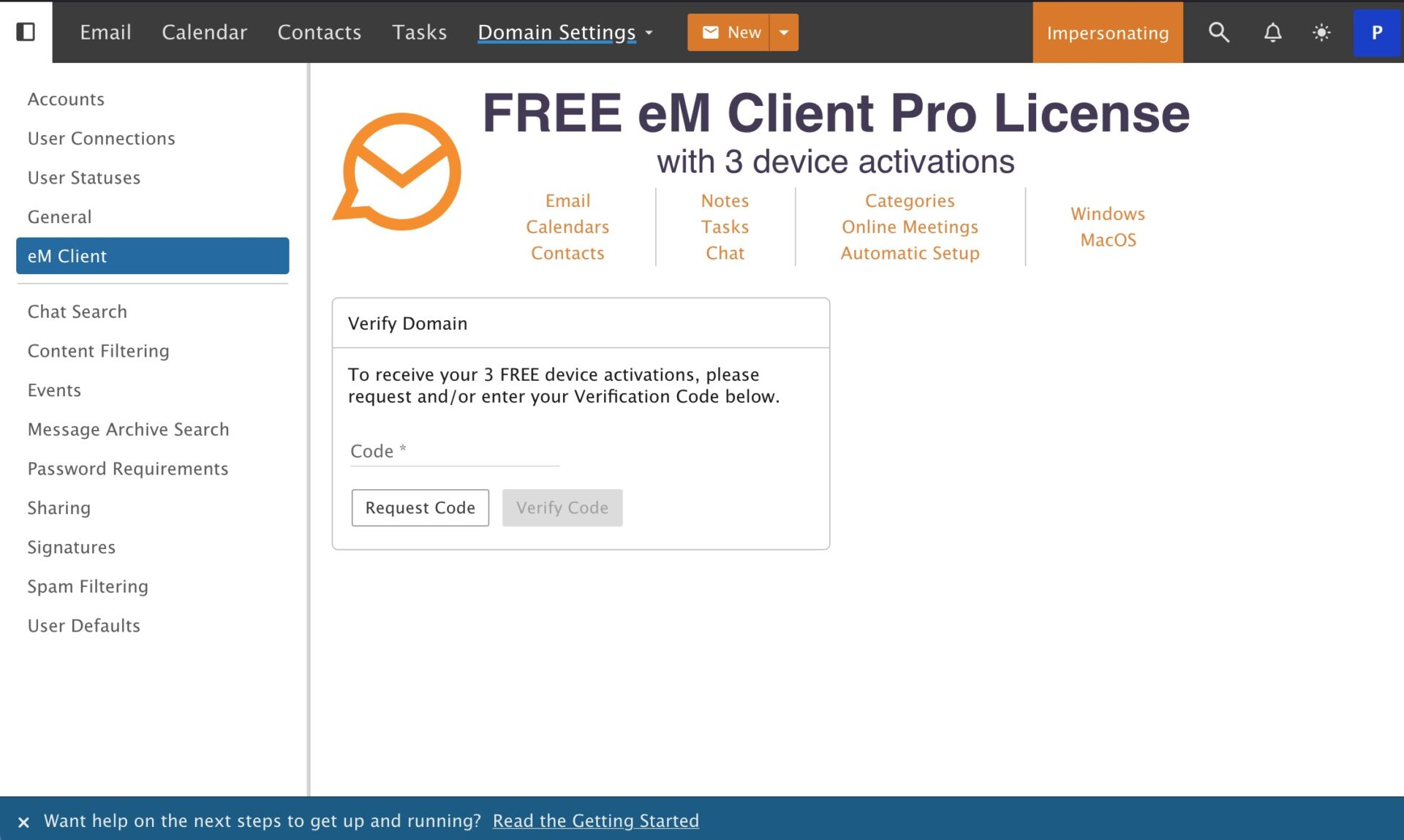This screenshot has height=840, width=1404.
Task: Select Spam Filtering in the sidebar
Action: [88, 586]
